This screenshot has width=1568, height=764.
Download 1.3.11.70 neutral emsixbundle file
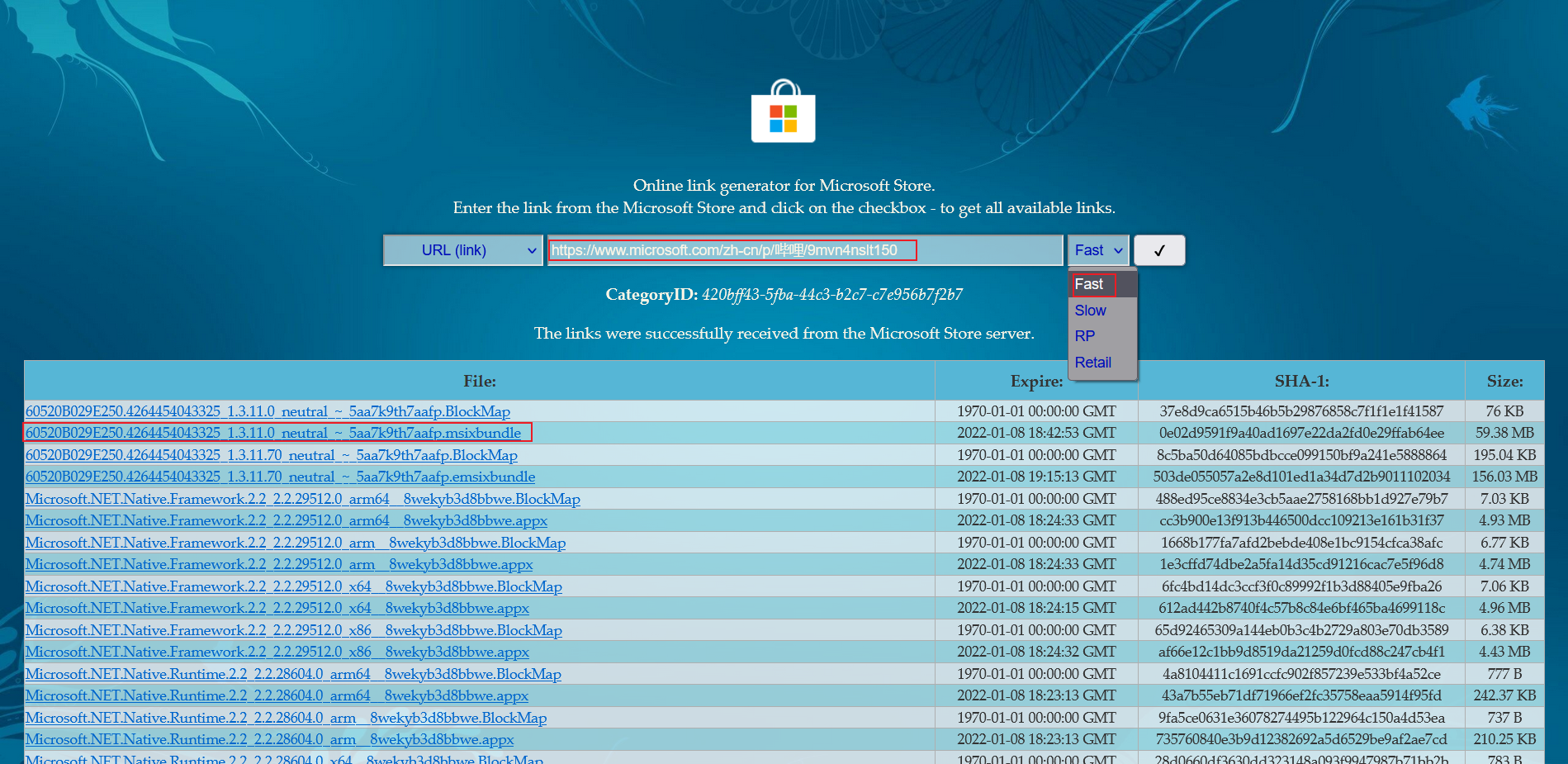280,477
